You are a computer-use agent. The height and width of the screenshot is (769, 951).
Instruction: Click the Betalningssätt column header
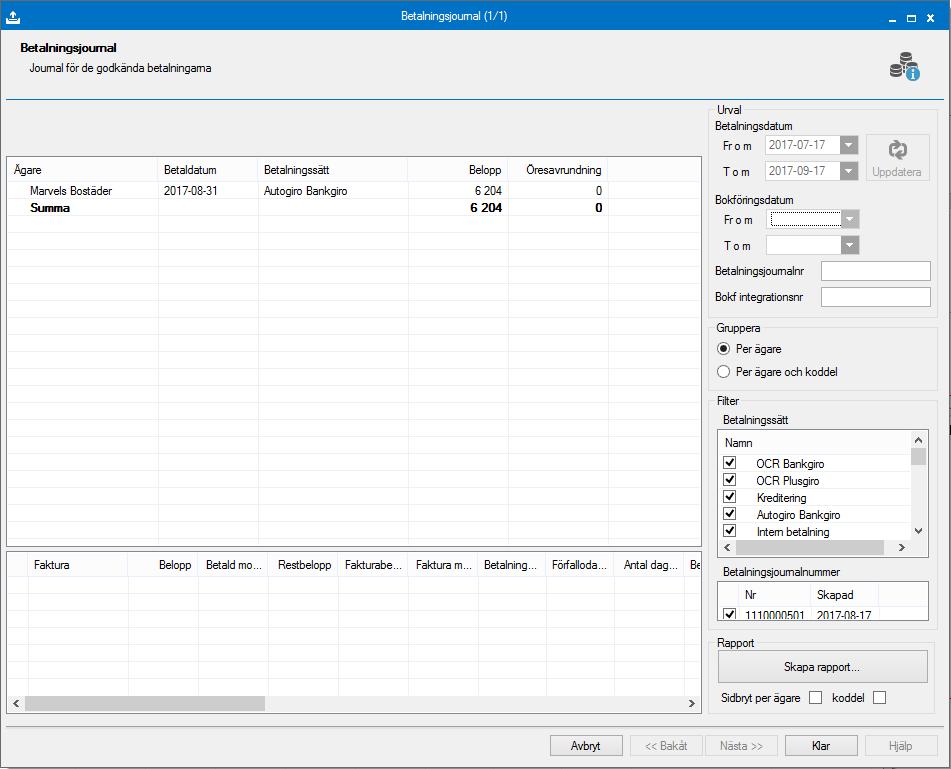333,170
